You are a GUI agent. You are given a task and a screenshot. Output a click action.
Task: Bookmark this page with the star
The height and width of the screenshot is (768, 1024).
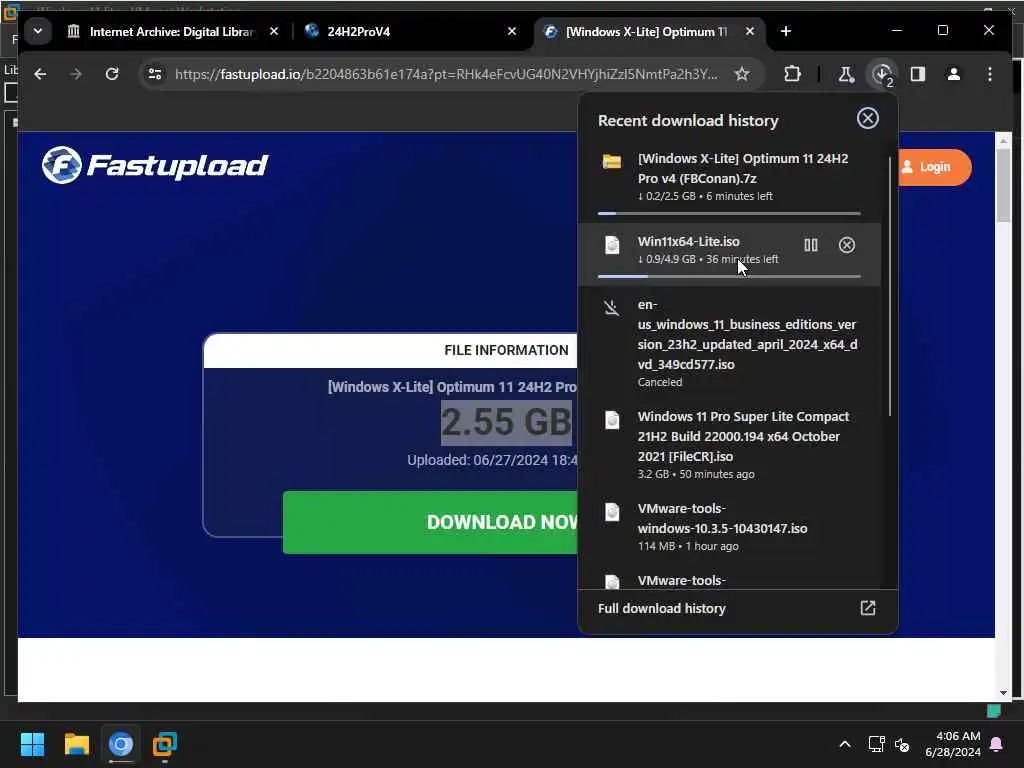pyautogui.click(x=742, y=74)
